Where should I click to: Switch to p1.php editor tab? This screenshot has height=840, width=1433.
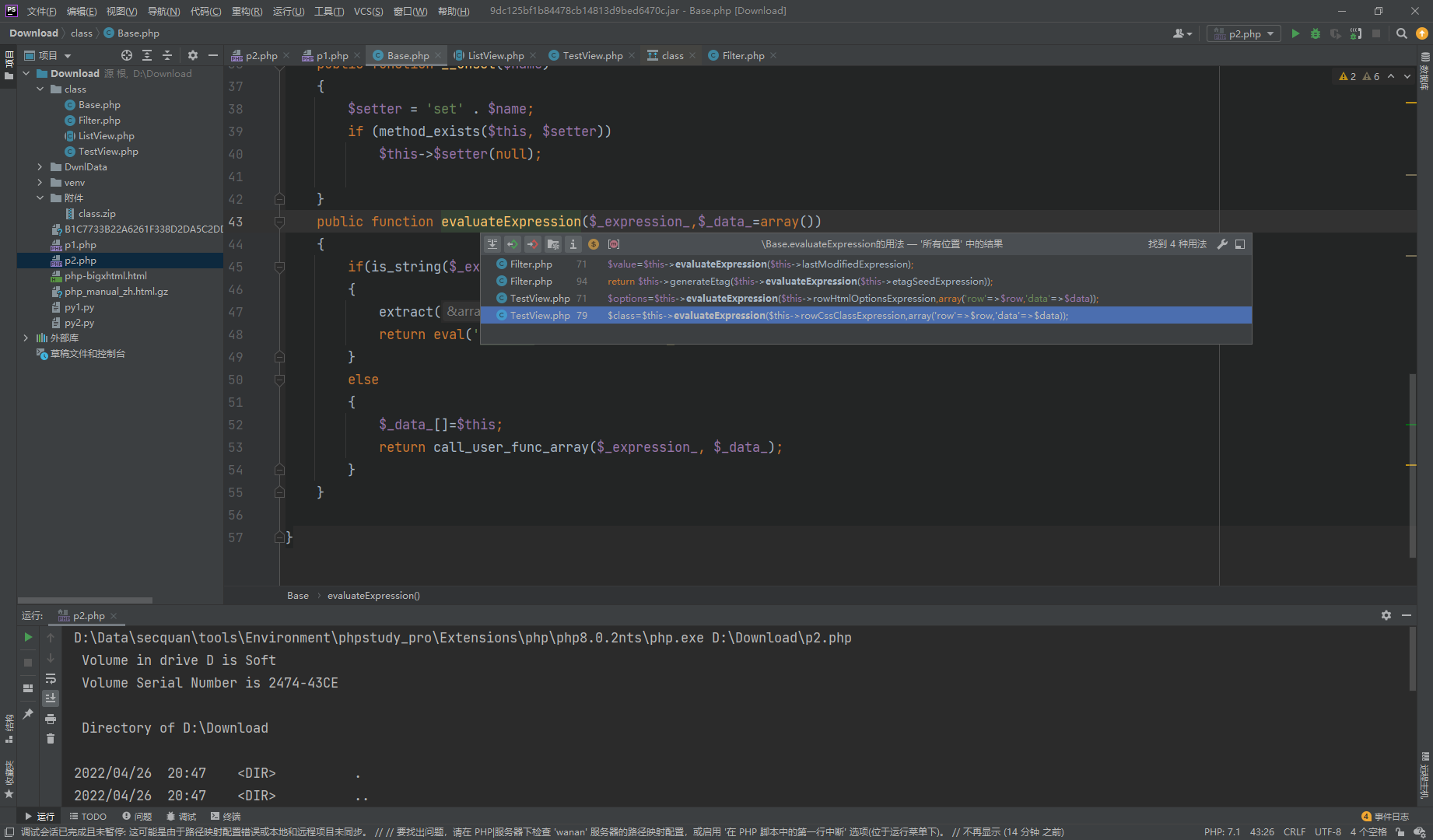point(332,55)
